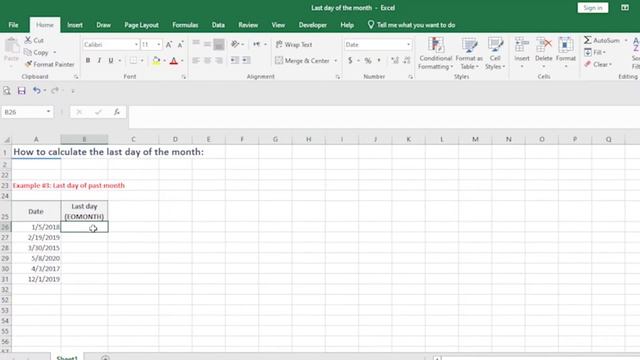
Task: Select the Sheet1 worksheet tab
Action: [67, 358]
